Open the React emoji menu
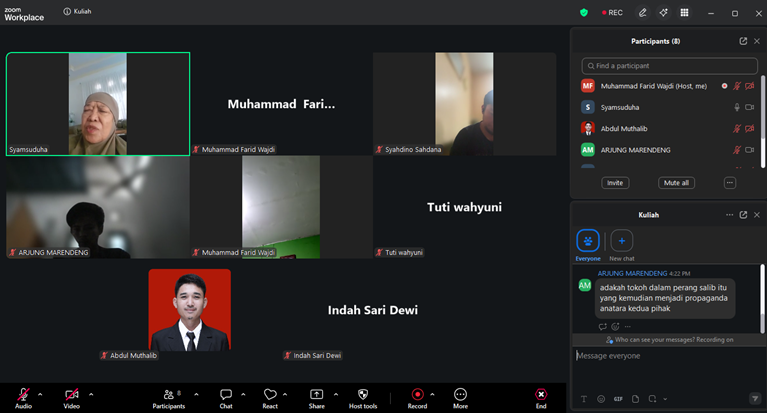 pyautogui.click(x=270, y=398)
